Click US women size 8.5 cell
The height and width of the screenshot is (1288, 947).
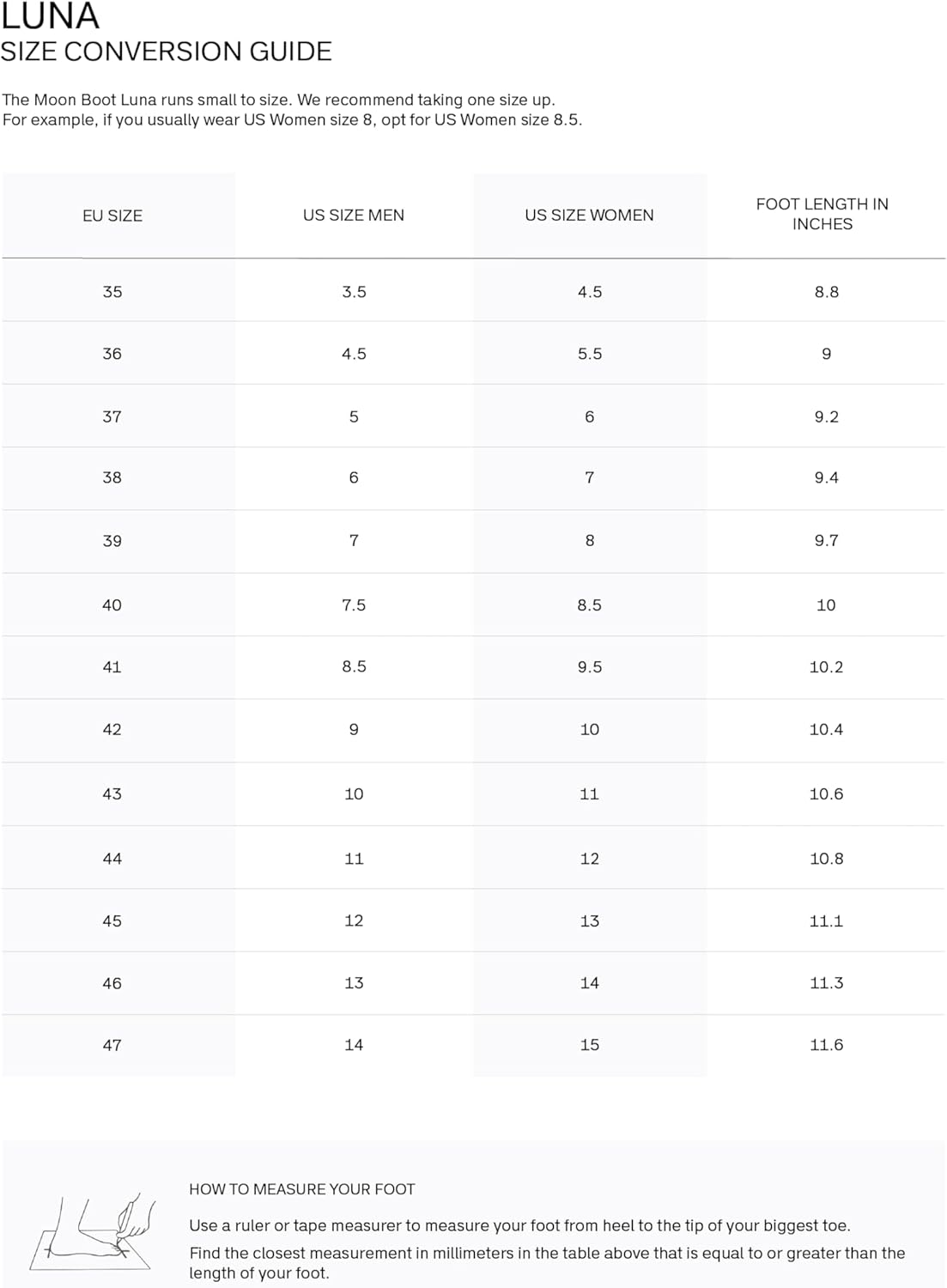coord(589,605)
